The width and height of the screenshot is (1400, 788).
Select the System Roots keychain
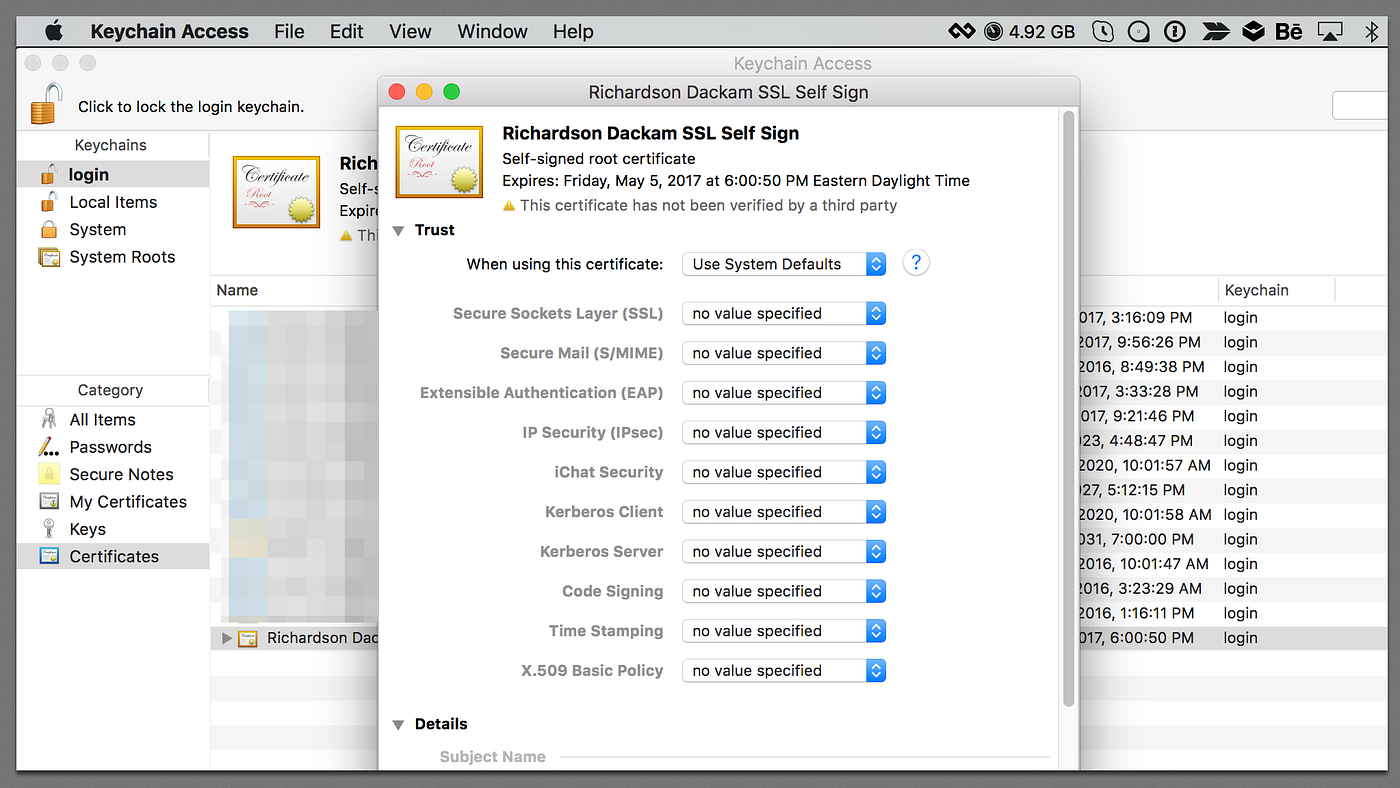tap(113, 257)
